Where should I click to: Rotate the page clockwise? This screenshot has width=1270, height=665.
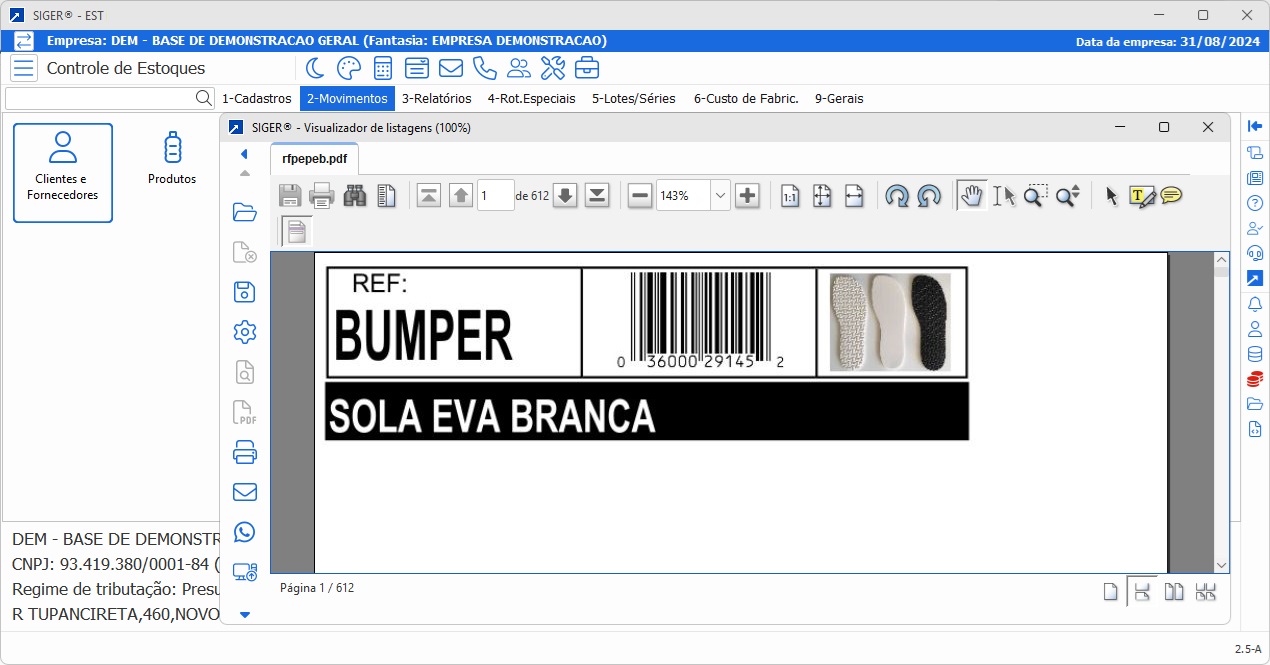coord(896,196)
